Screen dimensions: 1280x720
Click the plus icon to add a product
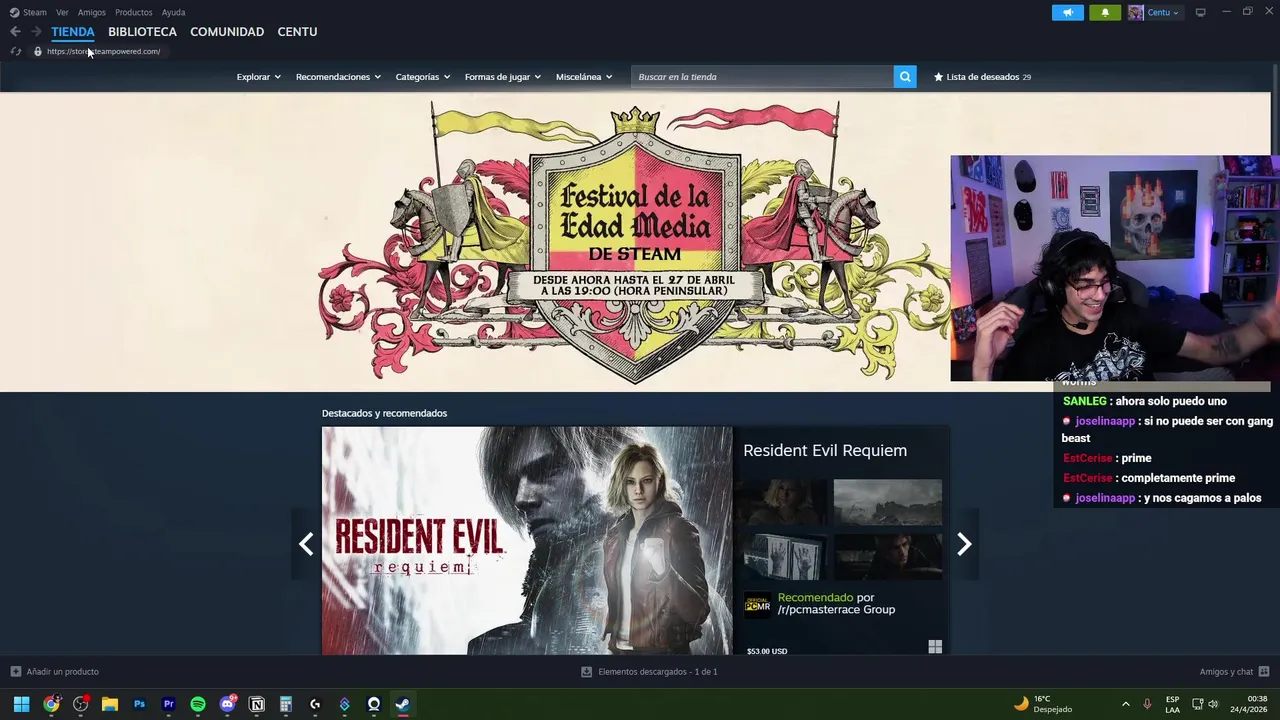(15, 671)
